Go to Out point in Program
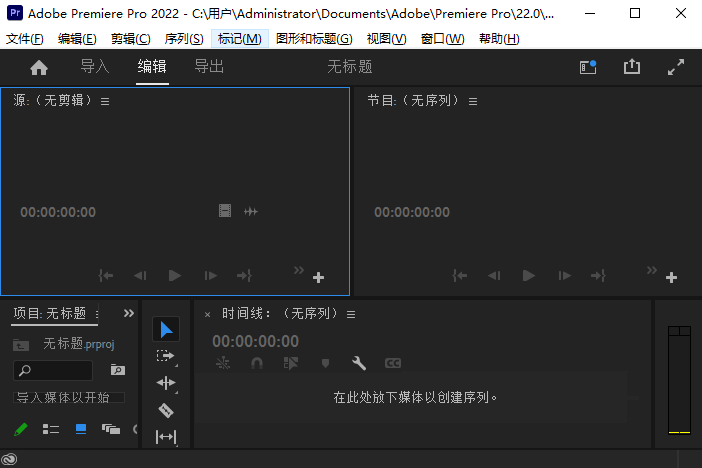The height and width of the screenshot is (468, 702). coord(599,275)
